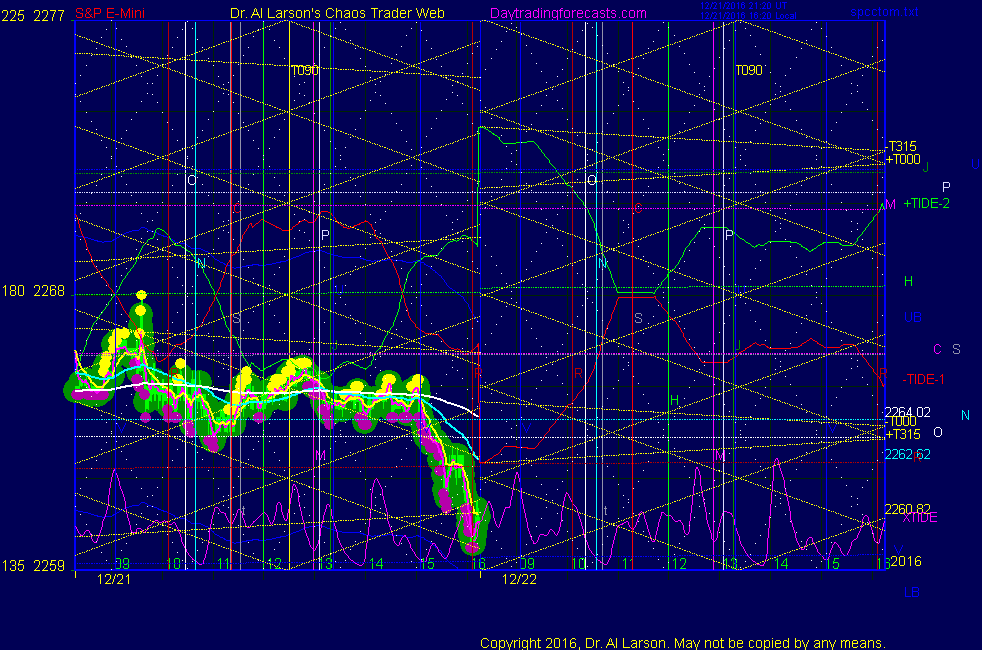Click the blue U marker in the right legend
982x650 pixels.
coord(975,164)
